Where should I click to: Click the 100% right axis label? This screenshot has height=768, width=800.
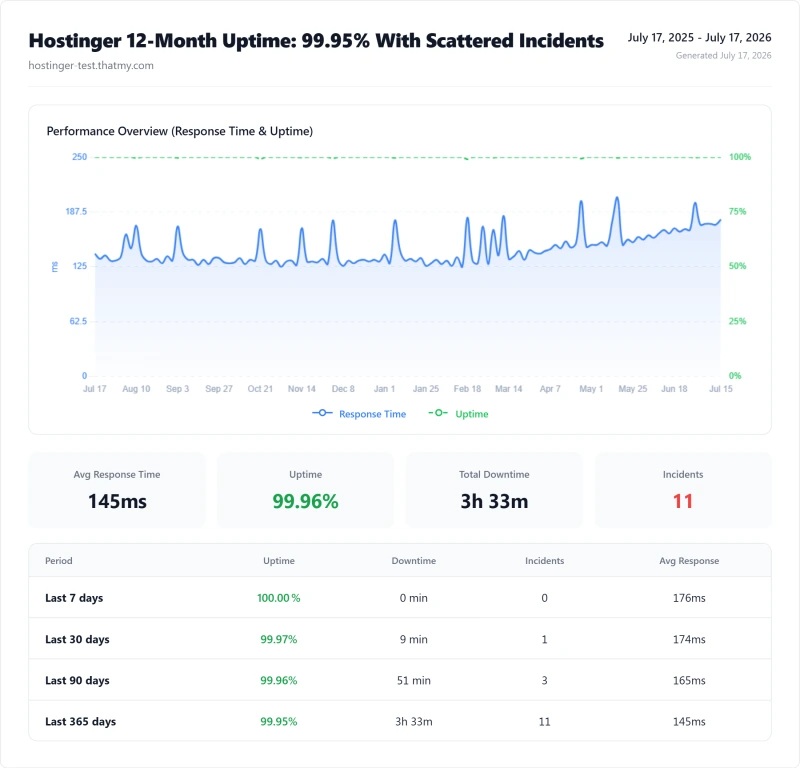(x=740, y=157)
